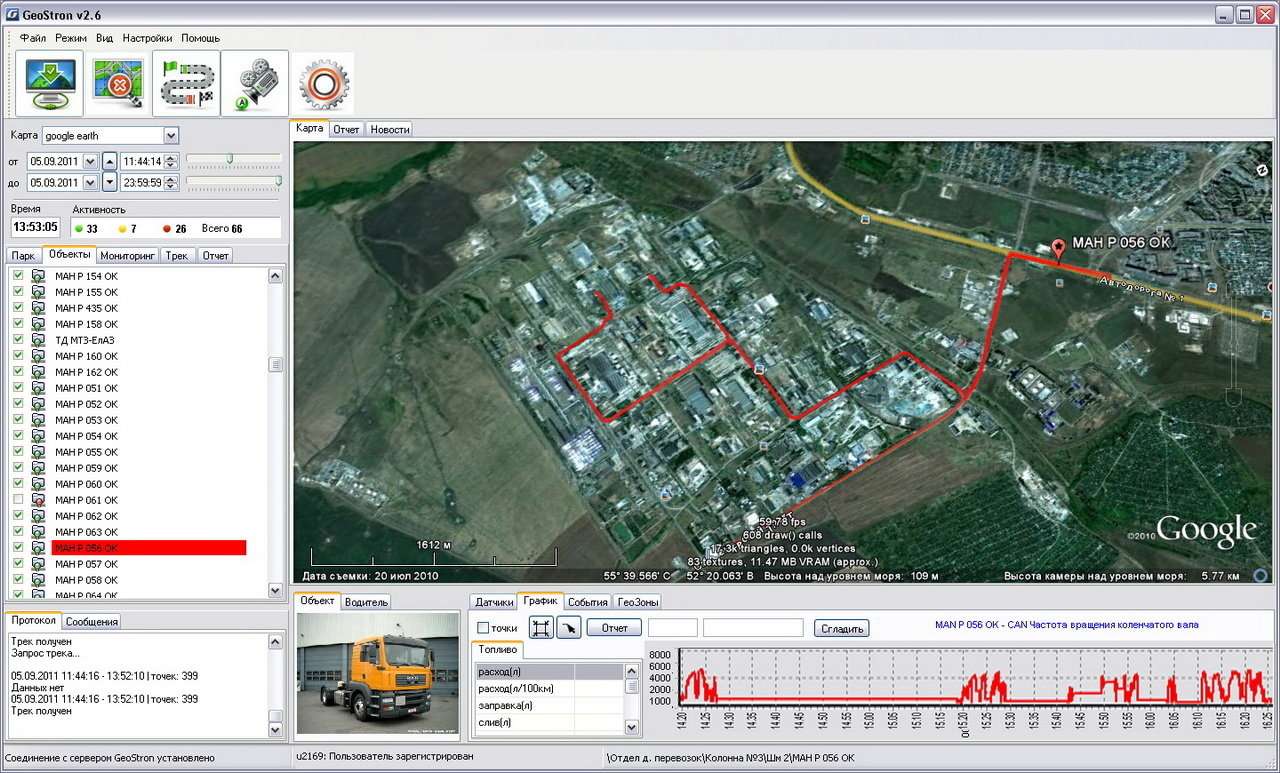The image size is (1280, 773).
Task: Switch to the Новости tab
Action: click(389, 129)
